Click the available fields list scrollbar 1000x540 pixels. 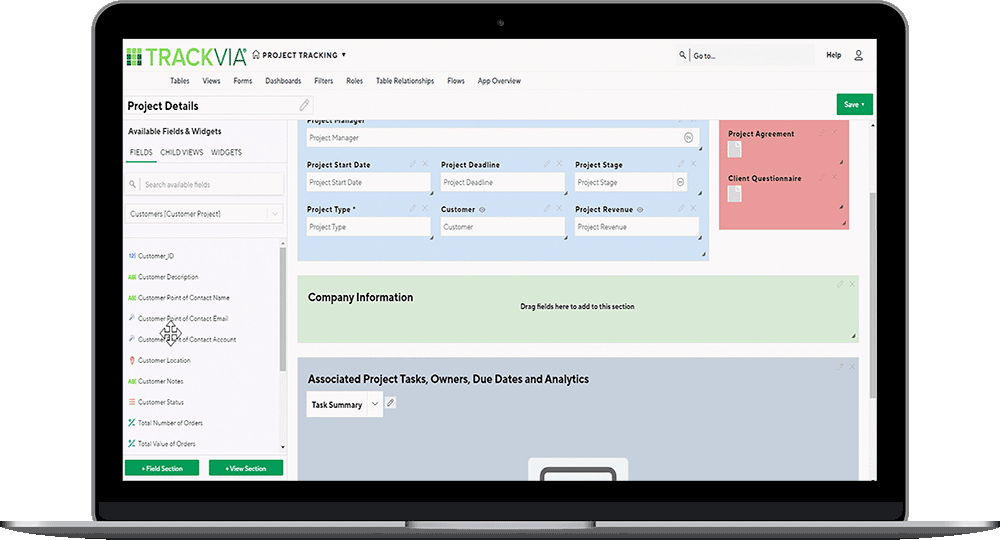point(282,310)
